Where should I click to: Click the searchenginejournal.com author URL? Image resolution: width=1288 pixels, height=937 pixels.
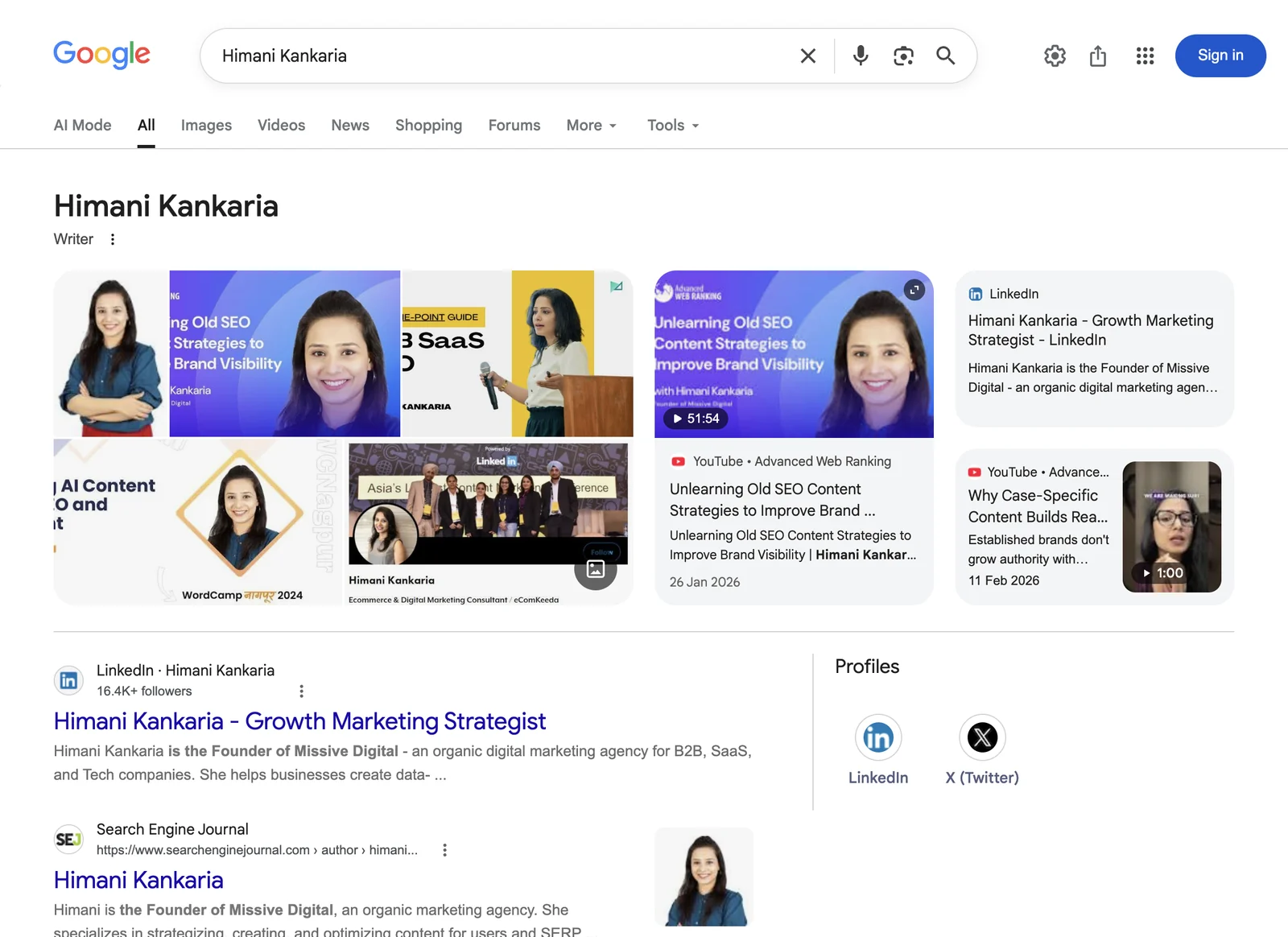257,850
